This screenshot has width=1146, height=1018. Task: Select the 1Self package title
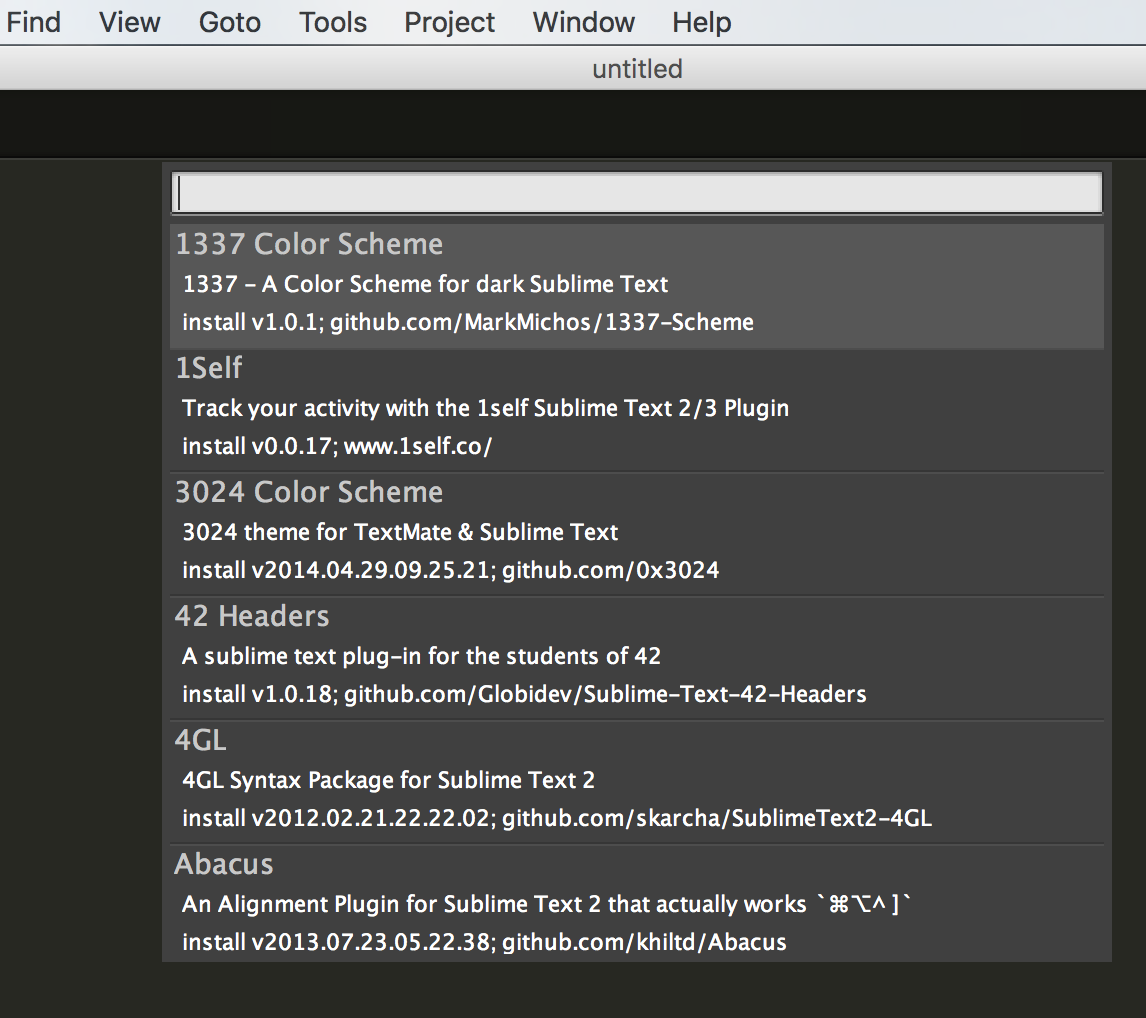tap(208, 368)
